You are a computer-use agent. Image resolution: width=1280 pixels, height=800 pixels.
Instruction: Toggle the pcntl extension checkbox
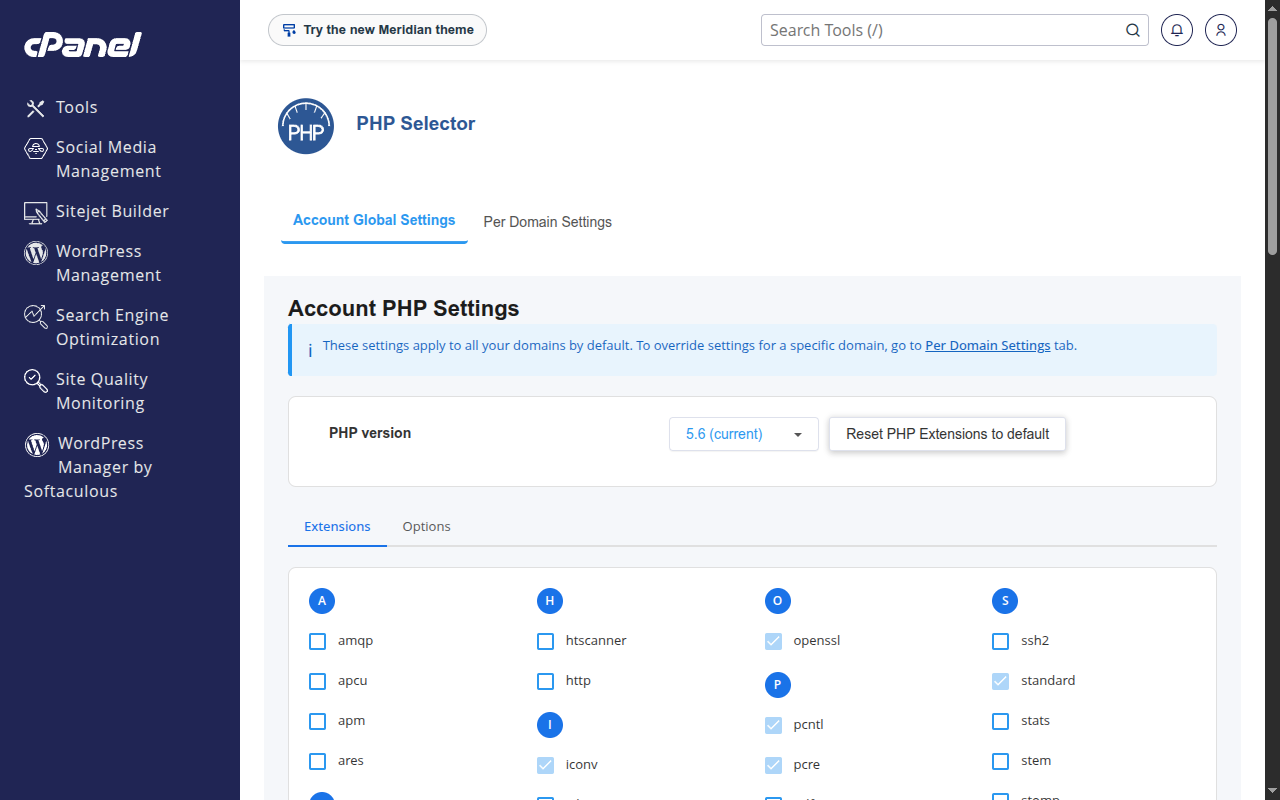pyautogui.click(x=773, y=725)
